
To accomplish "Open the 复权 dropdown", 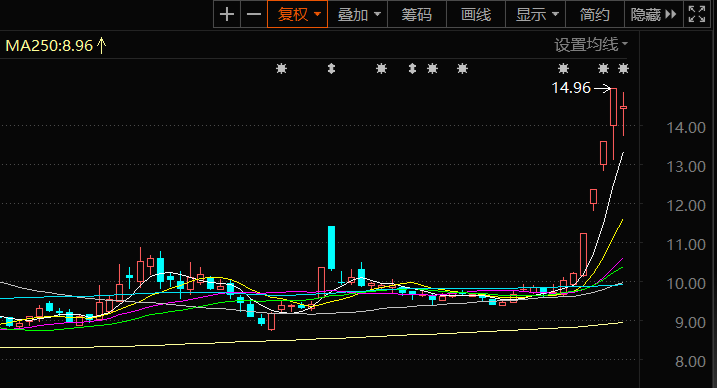I will pos(298,15).
